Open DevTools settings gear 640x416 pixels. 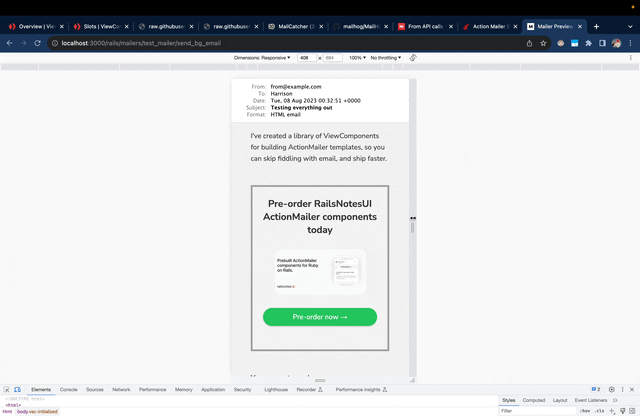pos(611,389)
